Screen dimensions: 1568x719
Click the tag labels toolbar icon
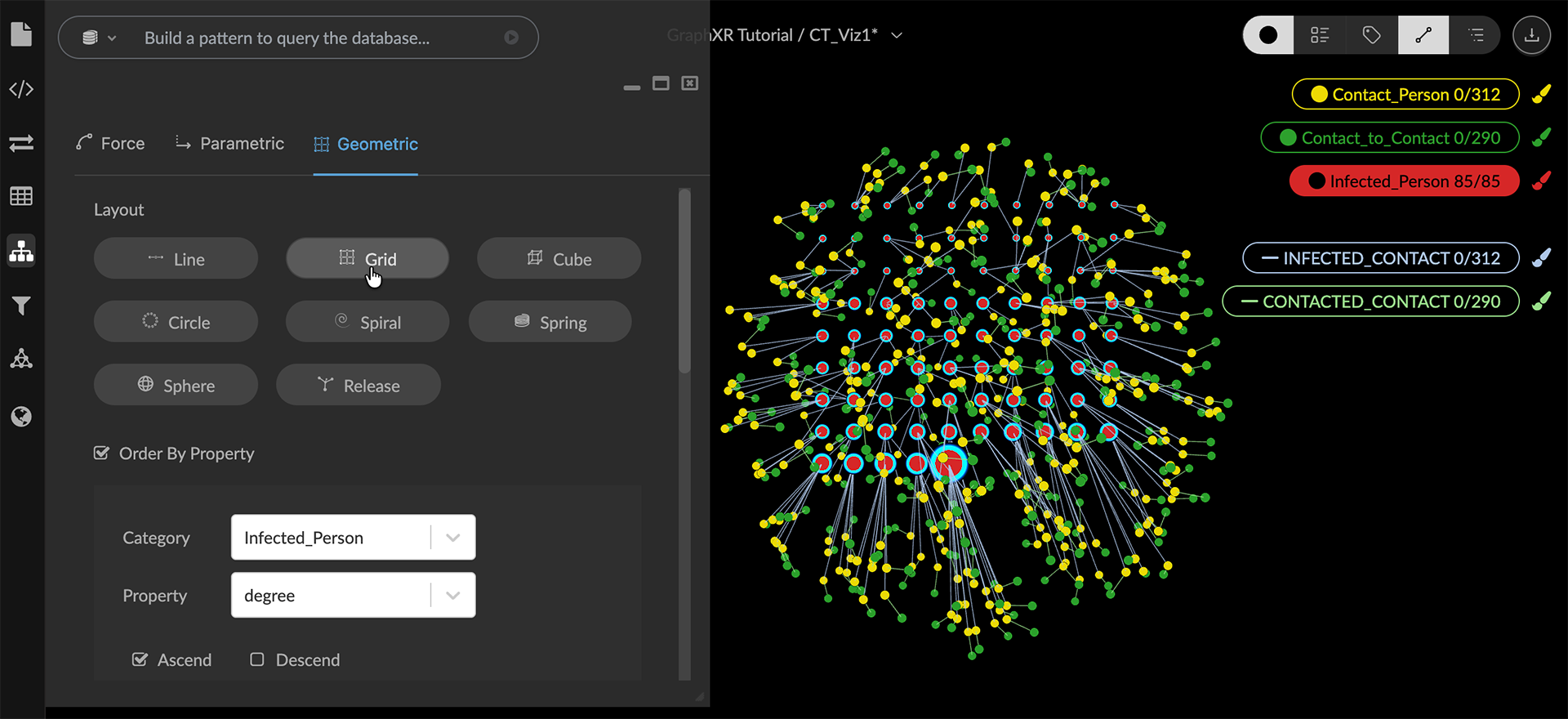coord(1371,35)
